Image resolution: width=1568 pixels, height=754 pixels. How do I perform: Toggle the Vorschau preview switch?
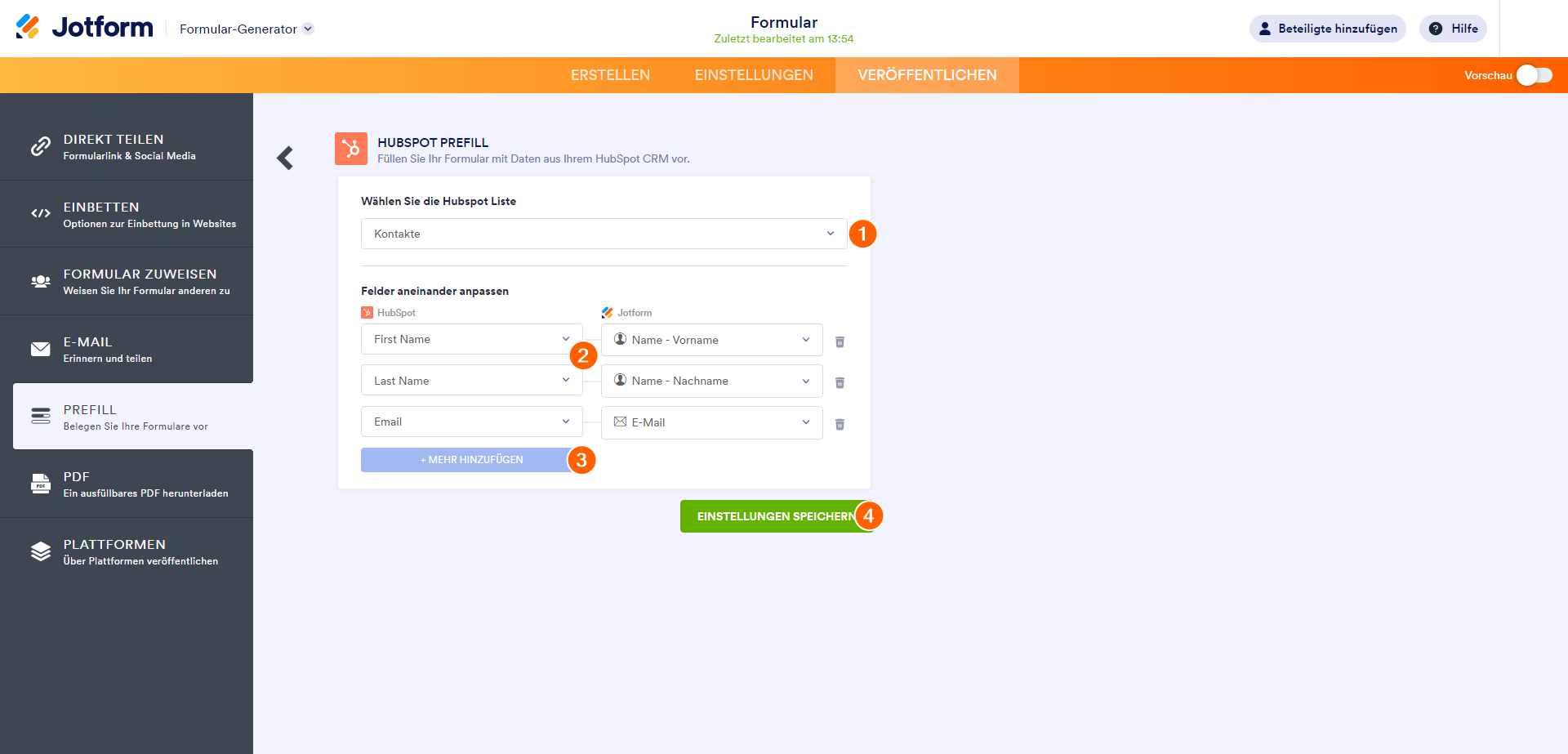coord(1535,75)
